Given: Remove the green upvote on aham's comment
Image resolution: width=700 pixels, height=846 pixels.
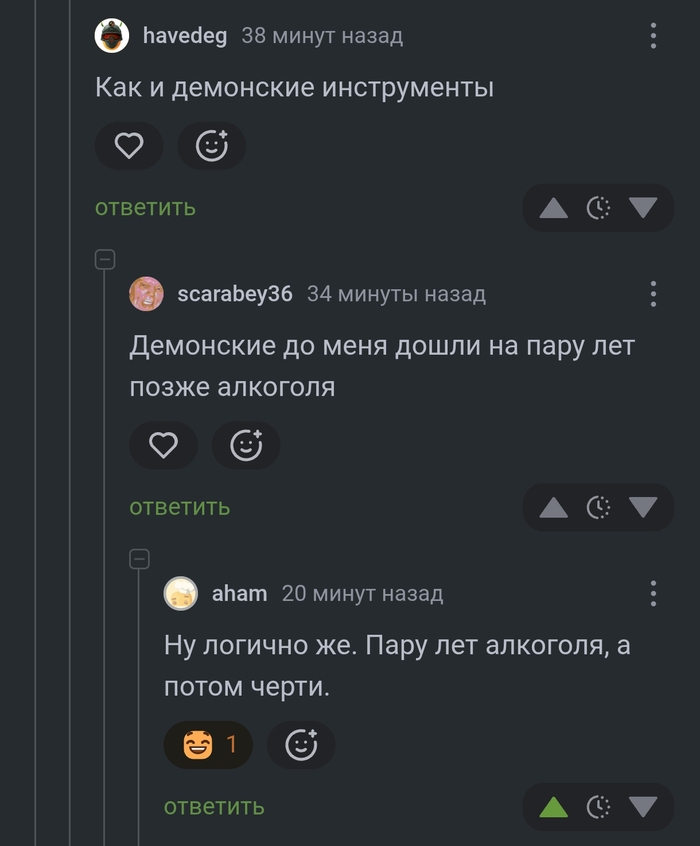Looking at the screenshot, I should [553, 807].
